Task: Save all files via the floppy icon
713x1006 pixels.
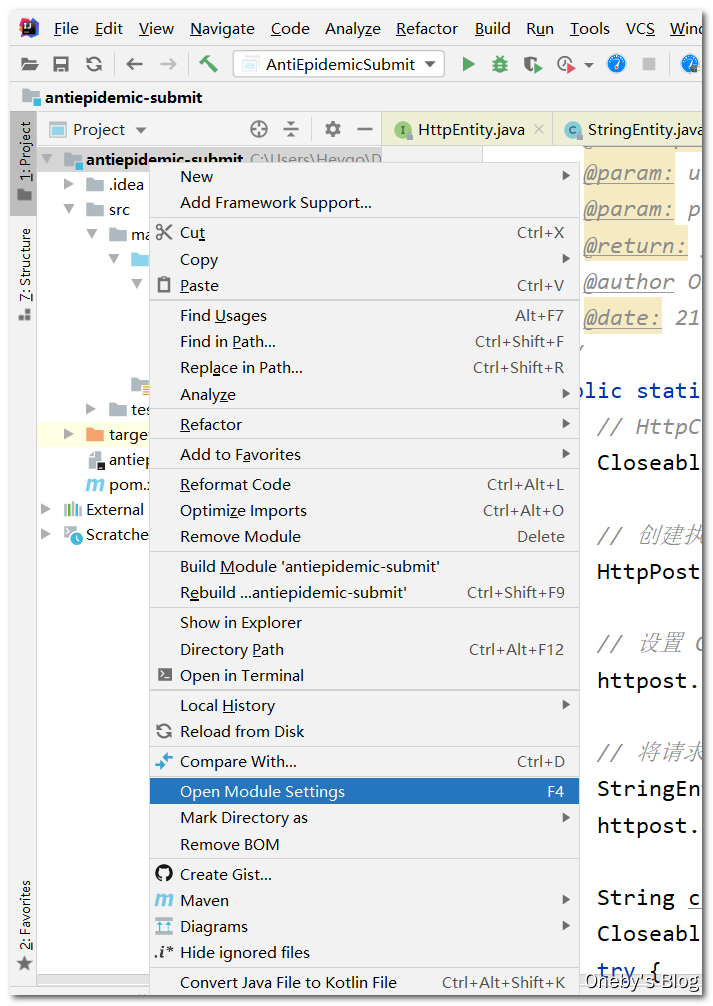Action: pos(61,63)
